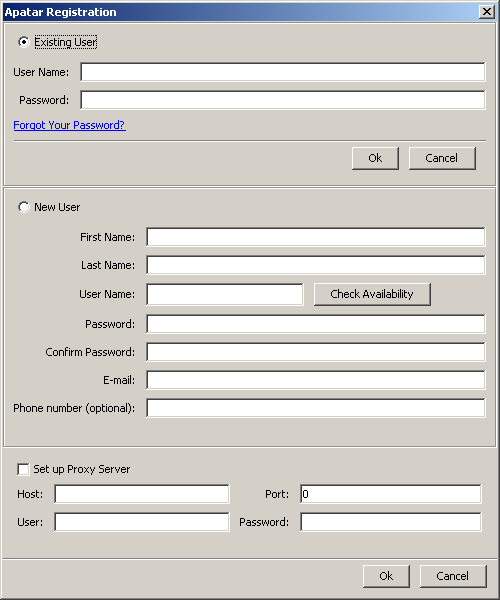Click into the First Name field
The image size is (500, 600).
click(x=316, y=237)
